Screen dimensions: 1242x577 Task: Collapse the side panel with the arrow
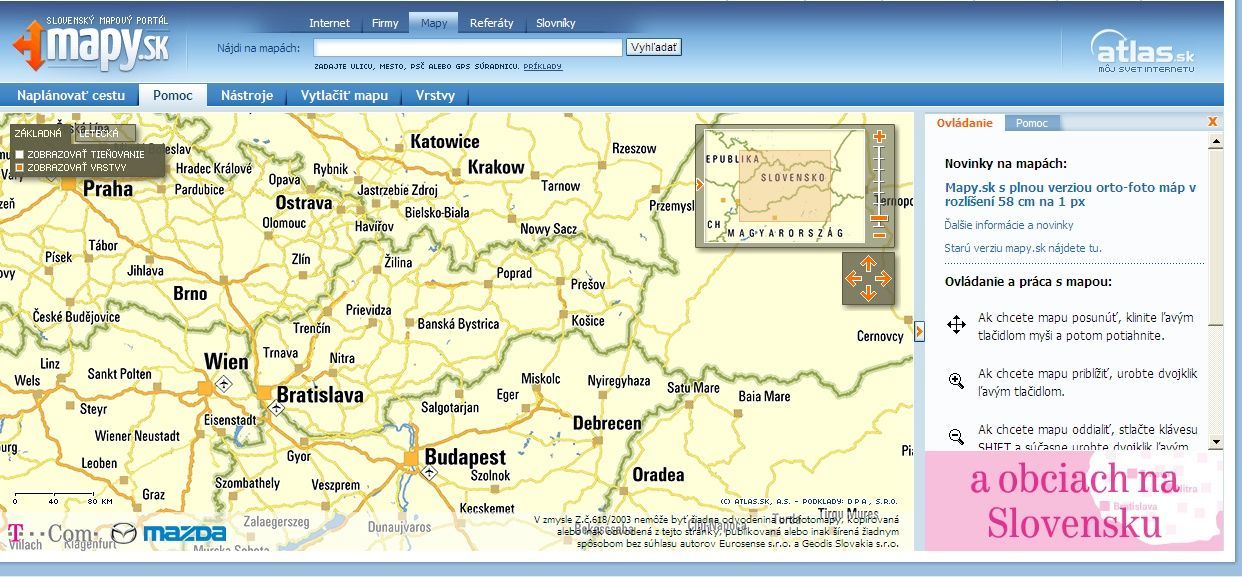coord(919,330)
